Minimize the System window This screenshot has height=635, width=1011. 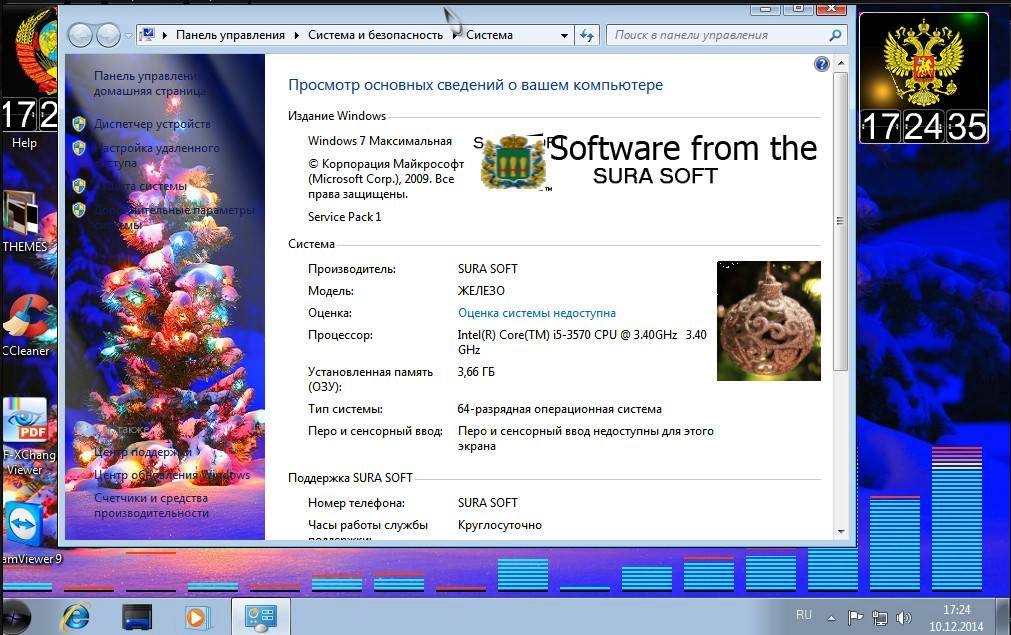pyautogui.click(x=765, y=8)
